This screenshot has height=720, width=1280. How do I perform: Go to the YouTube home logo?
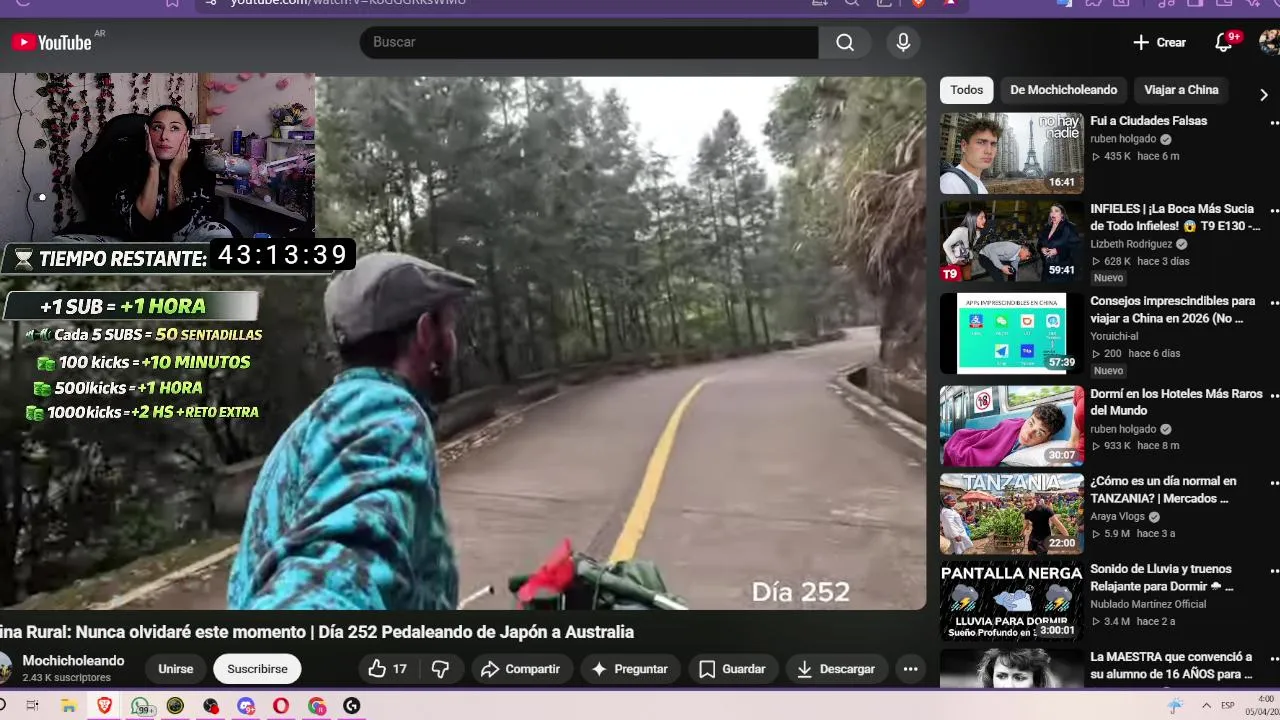[51, 42]
